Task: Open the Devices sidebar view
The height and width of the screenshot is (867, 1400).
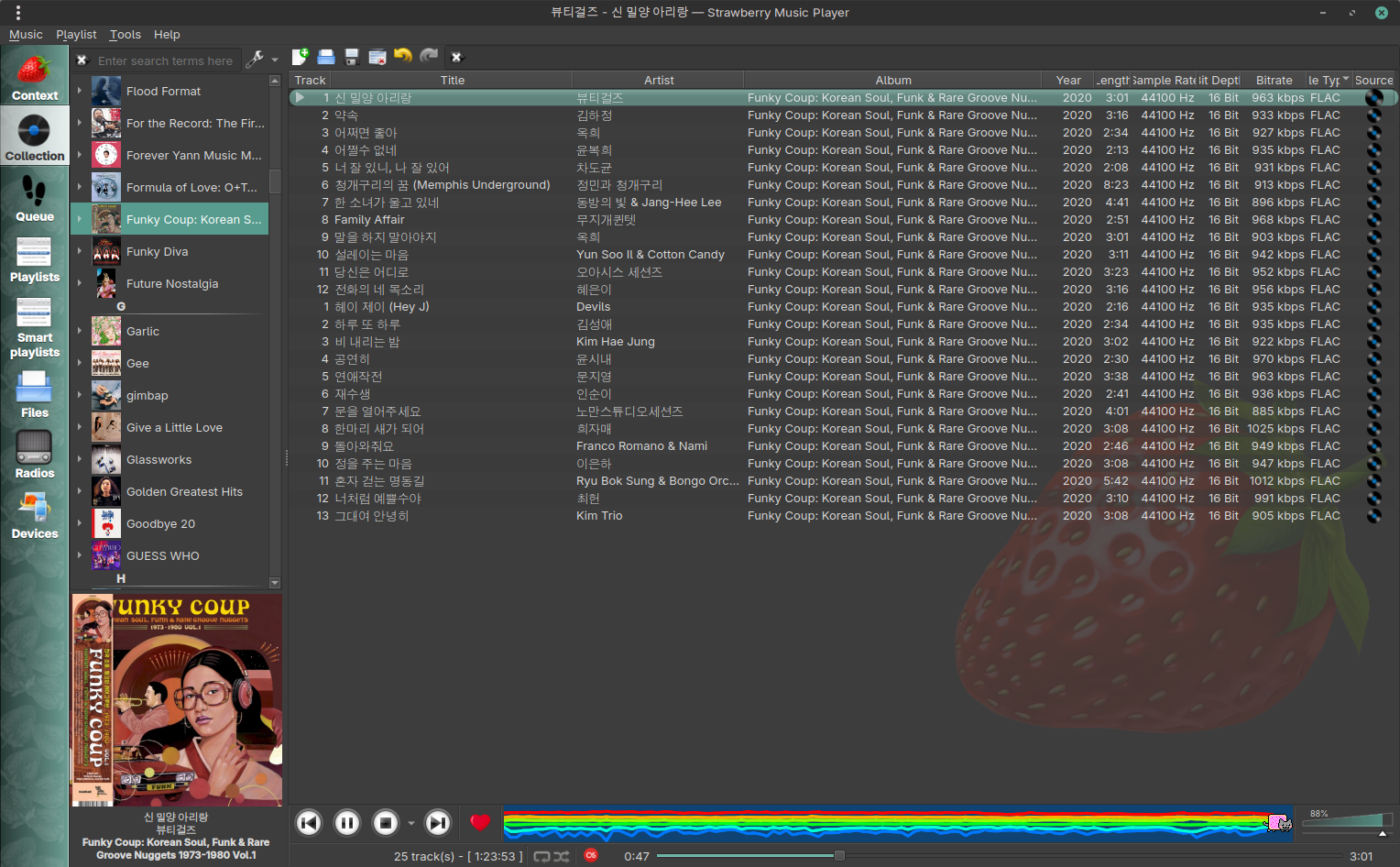Action: tap(35, 514)
